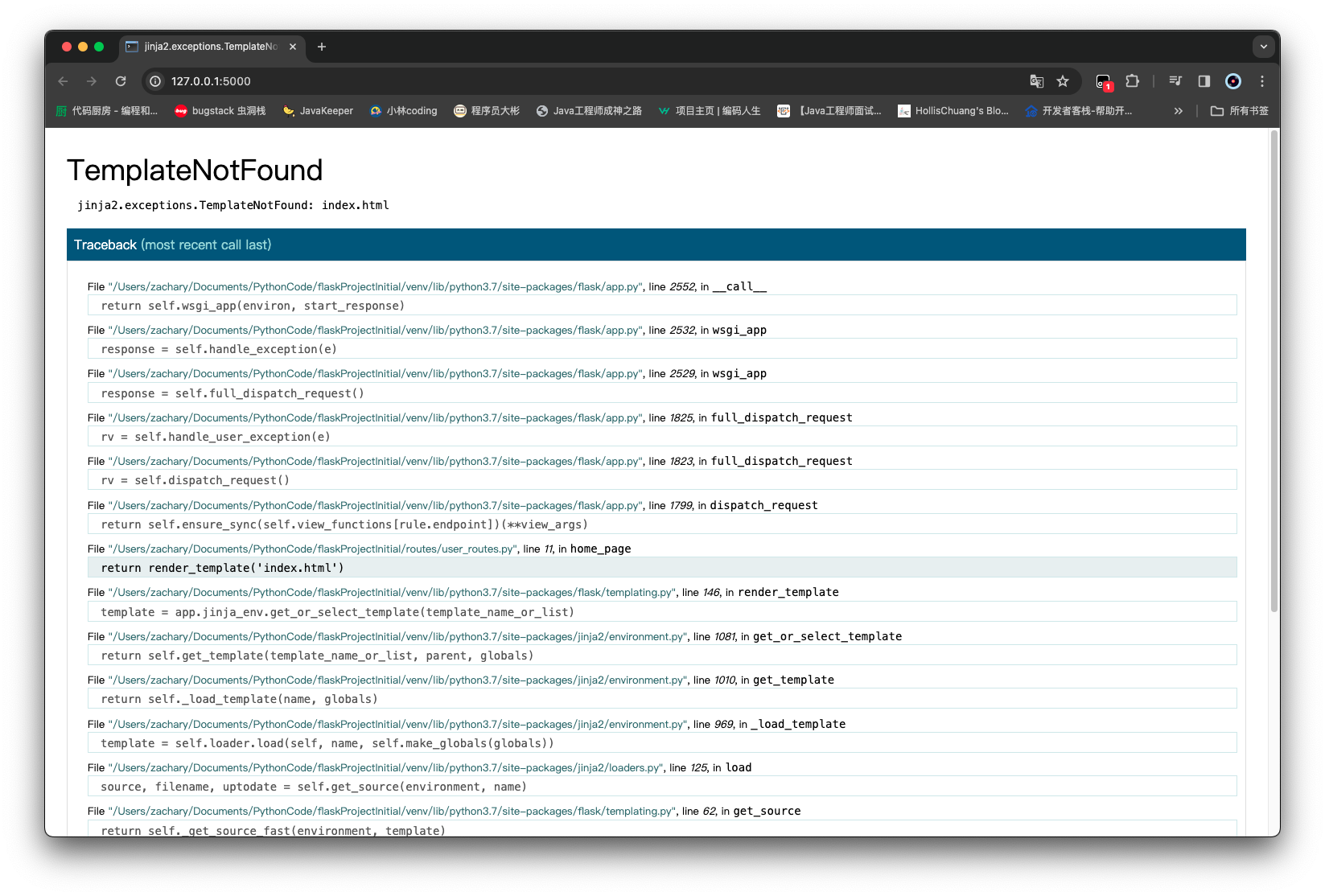Open the new tab plus button
The image size is (1325, 896).
pos(322,47)
